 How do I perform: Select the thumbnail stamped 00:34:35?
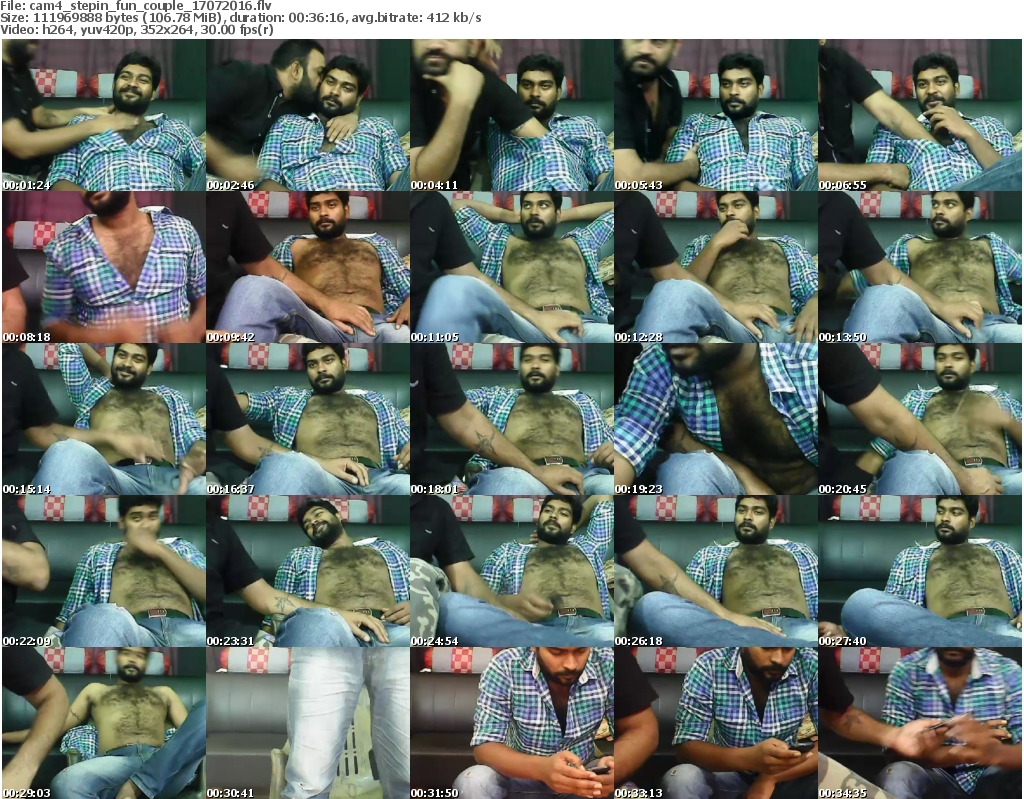point(920,723)
